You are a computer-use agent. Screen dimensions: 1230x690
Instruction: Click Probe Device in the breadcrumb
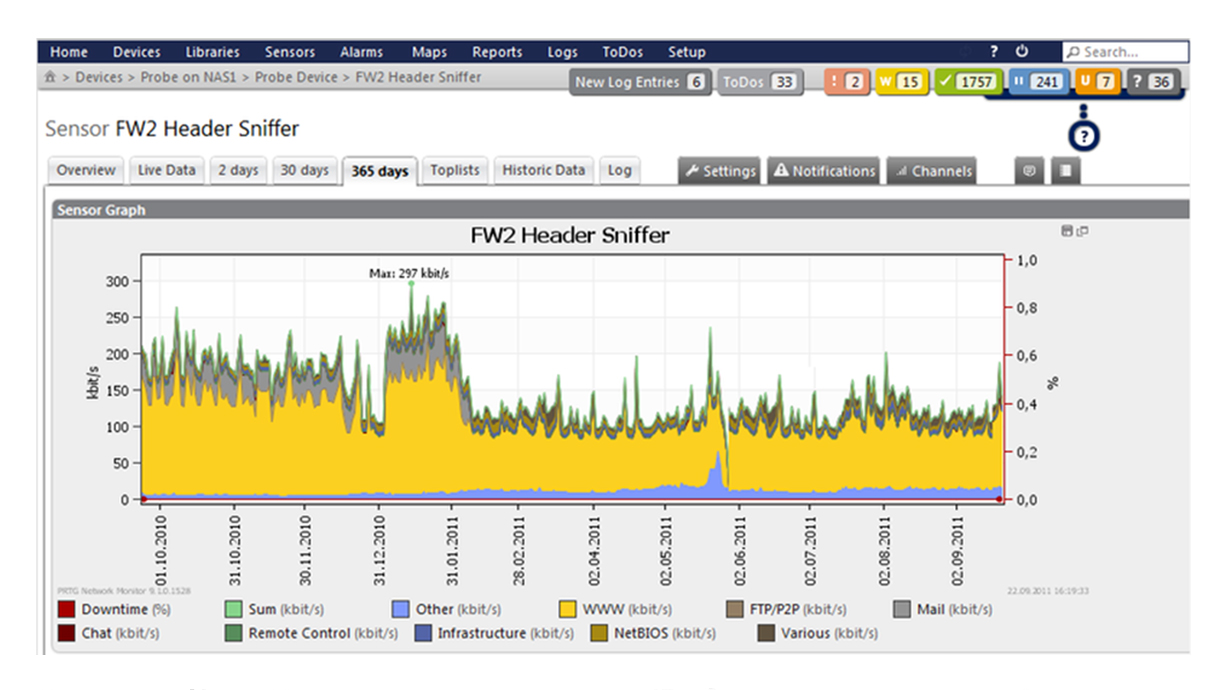[x=297, y=77]
